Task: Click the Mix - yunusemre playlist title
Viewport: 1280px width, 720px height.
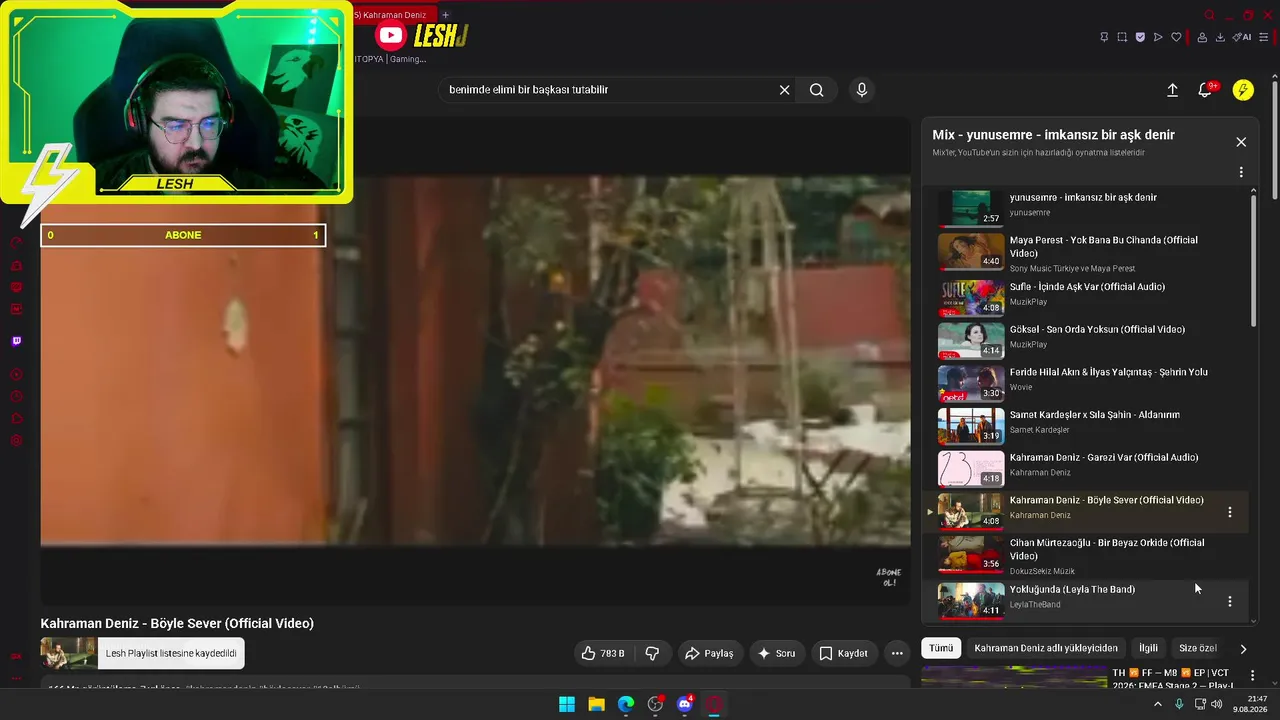Action: [x=1053, y=135]
